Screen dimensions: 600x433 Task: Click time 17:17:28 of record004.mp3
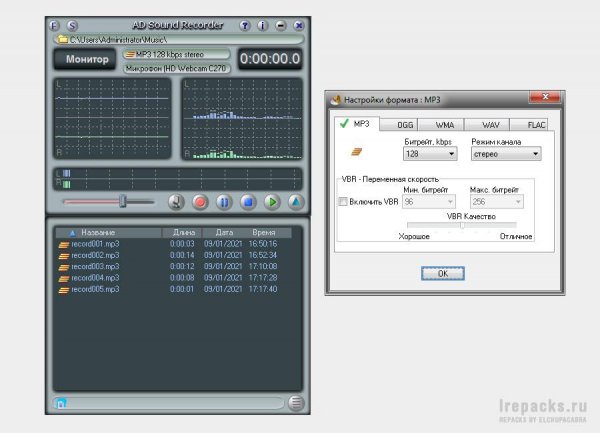pos(263,278)
